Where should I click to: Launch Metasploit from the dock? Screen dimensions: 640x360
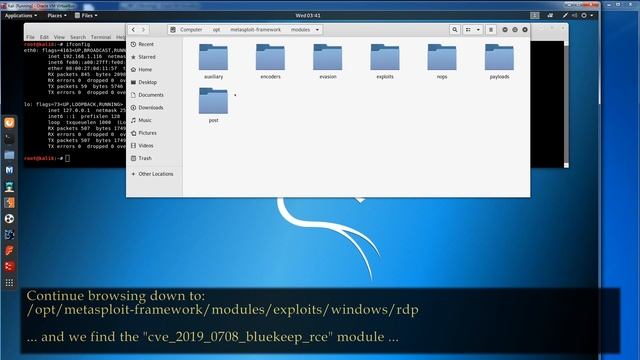(x=9, y=171)
